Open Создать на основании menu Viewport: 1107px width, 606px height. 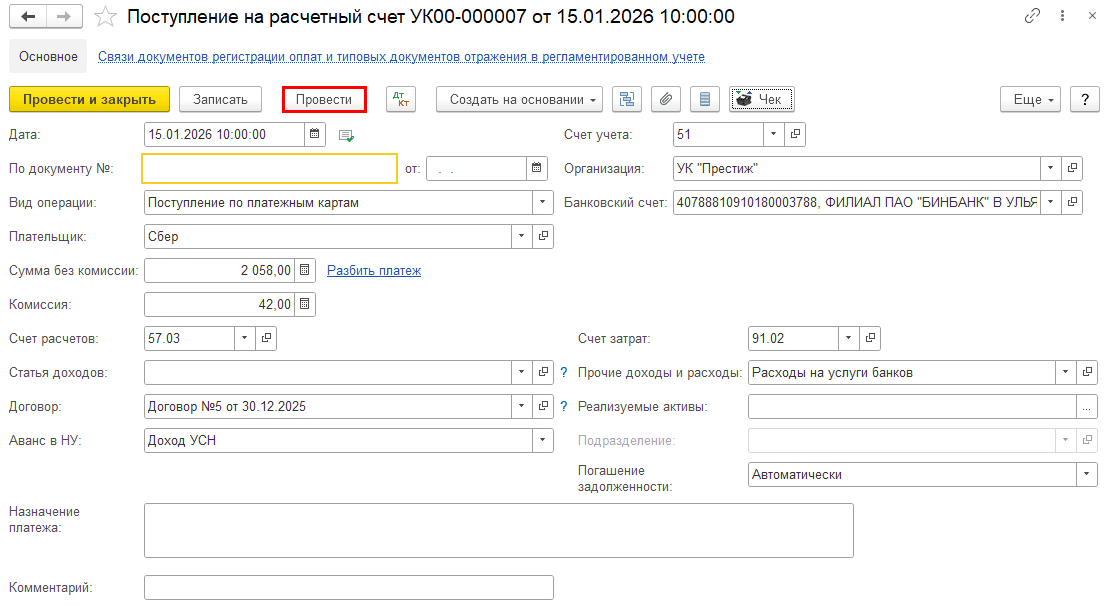(x=519, y=99)
